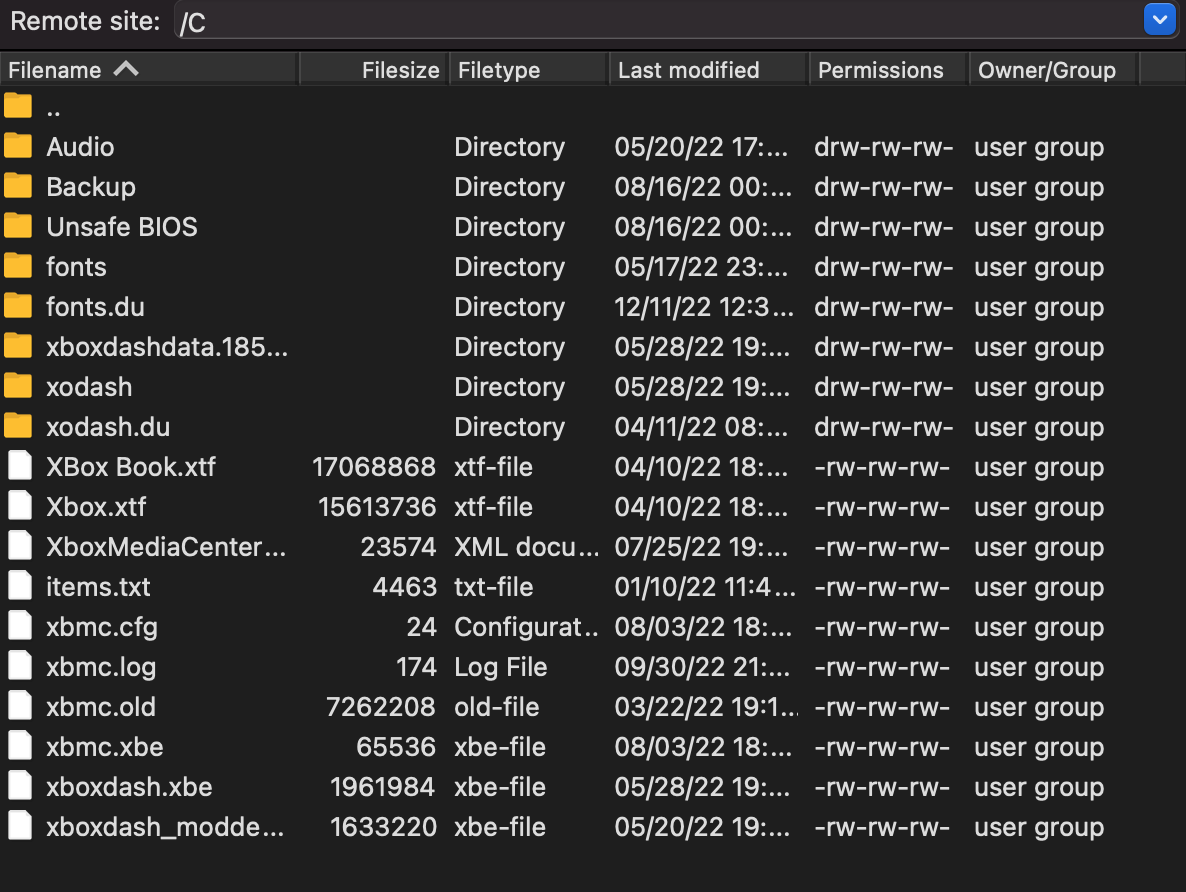Image resolution: width=1186 pixels, height=892 pixels.
Task: Click the '12/11/22 12:3...' modified date
Action: pos(705,307)
